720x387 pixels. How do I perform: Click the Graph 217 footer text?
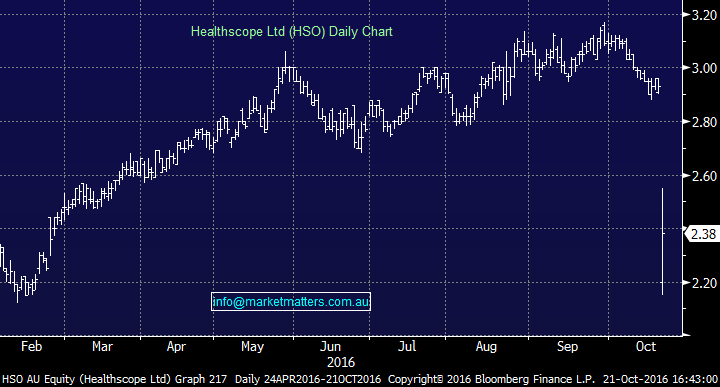pos(202,380)
